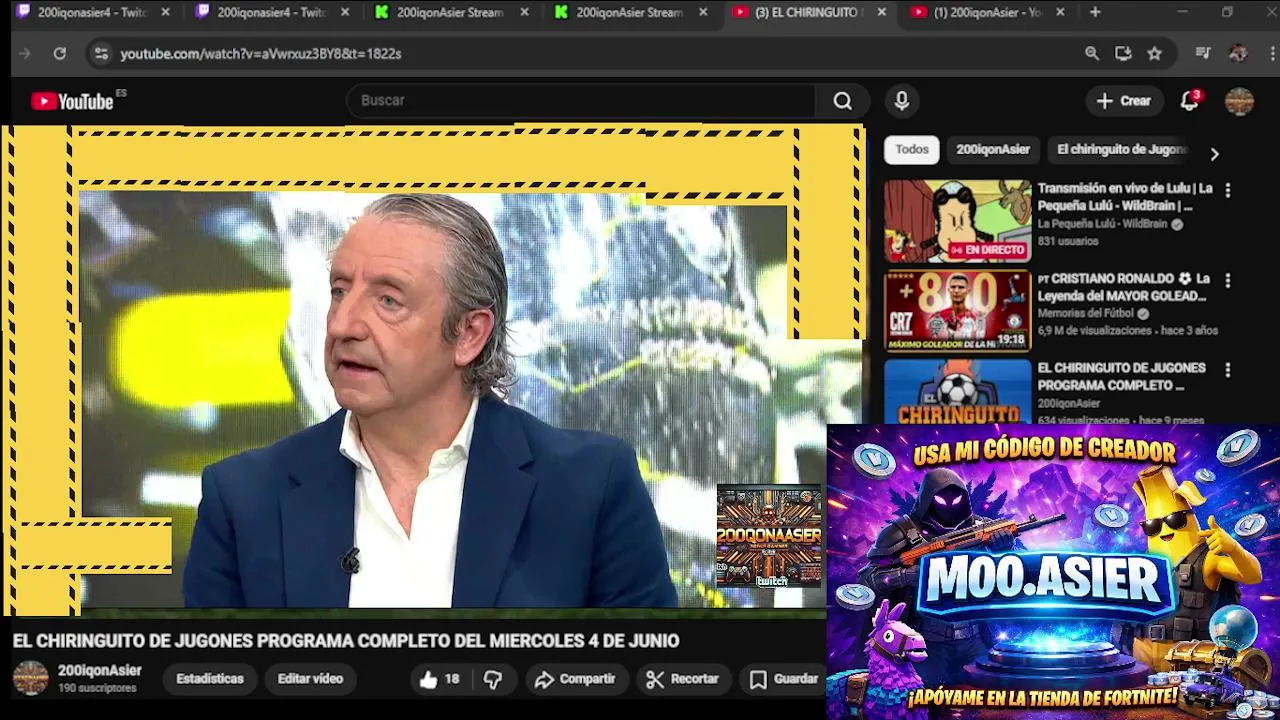This screenshot has height=720, width=1280.
Task: Switch to second 200iqonasier4 Twitch tab
Action: pos(271,12)
